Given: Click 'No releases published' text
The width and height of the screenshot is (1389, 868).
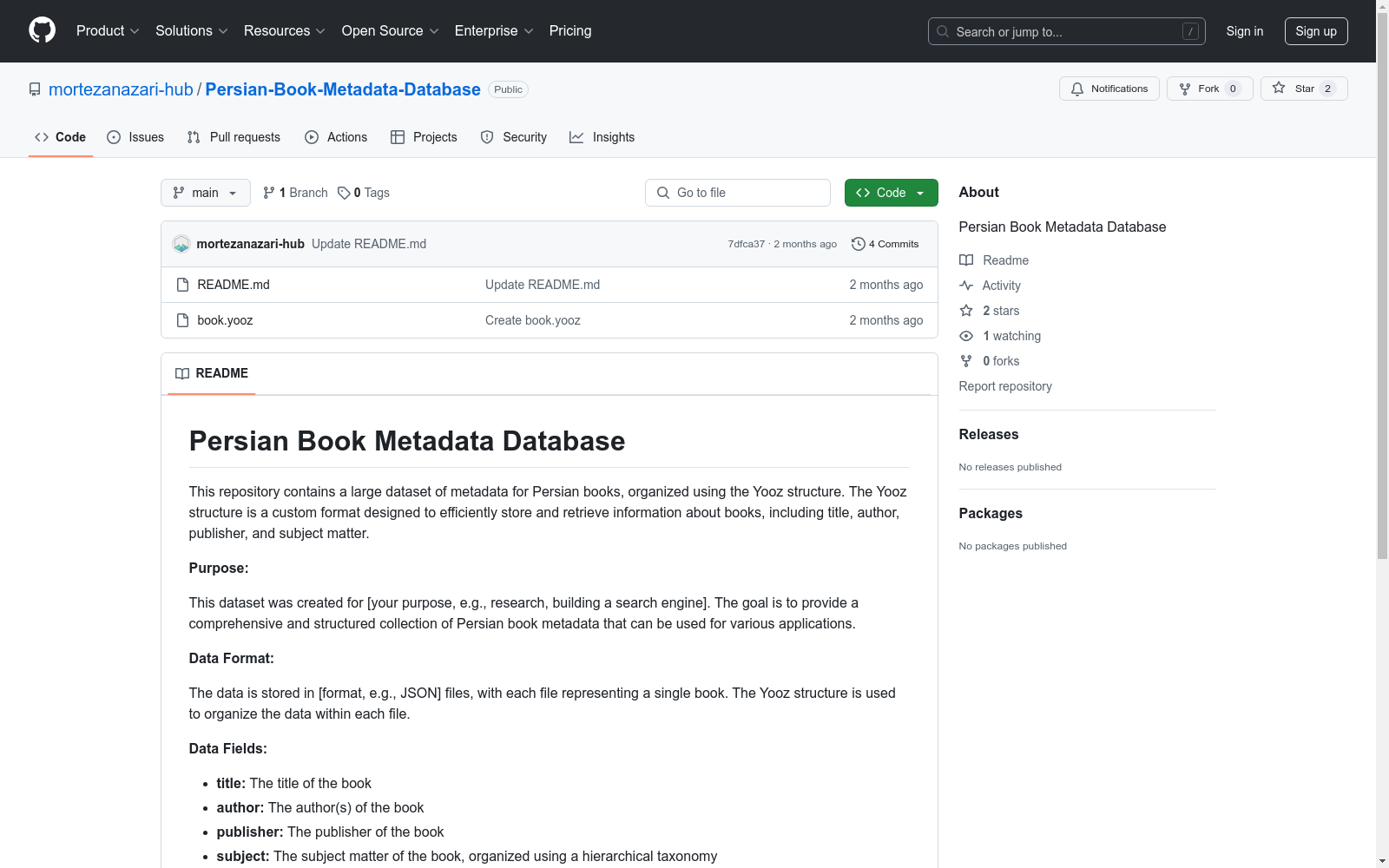Looking at the screenshot, I should point(1010,467).
